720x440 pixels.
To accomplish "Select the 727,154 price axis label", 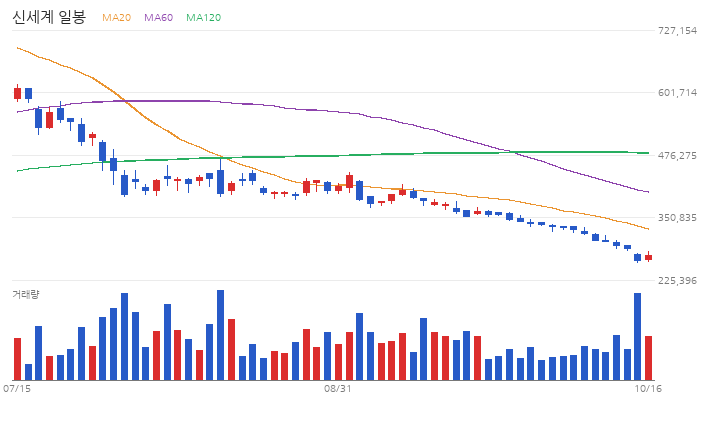I will [x=677, y=30].
